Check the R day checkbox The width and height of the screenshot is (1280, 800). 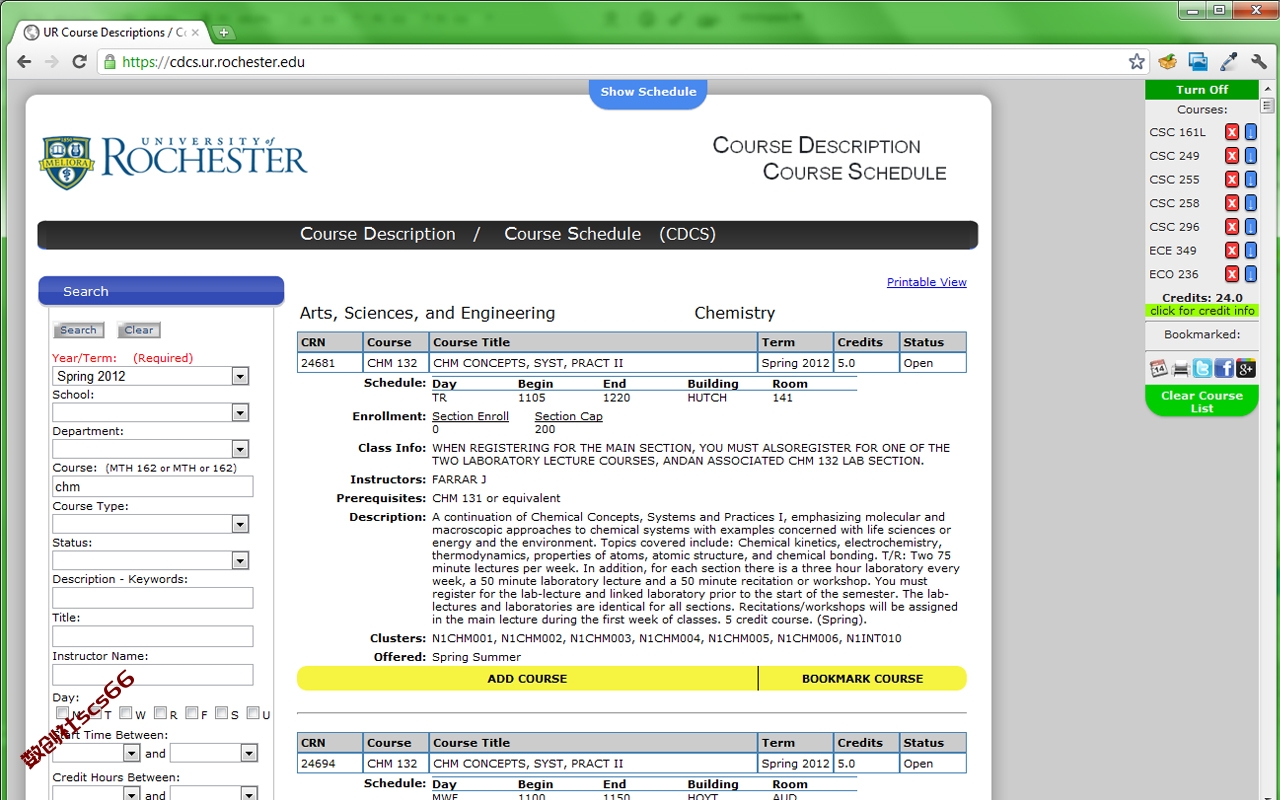pyautogui.click(x=160, y=714)
